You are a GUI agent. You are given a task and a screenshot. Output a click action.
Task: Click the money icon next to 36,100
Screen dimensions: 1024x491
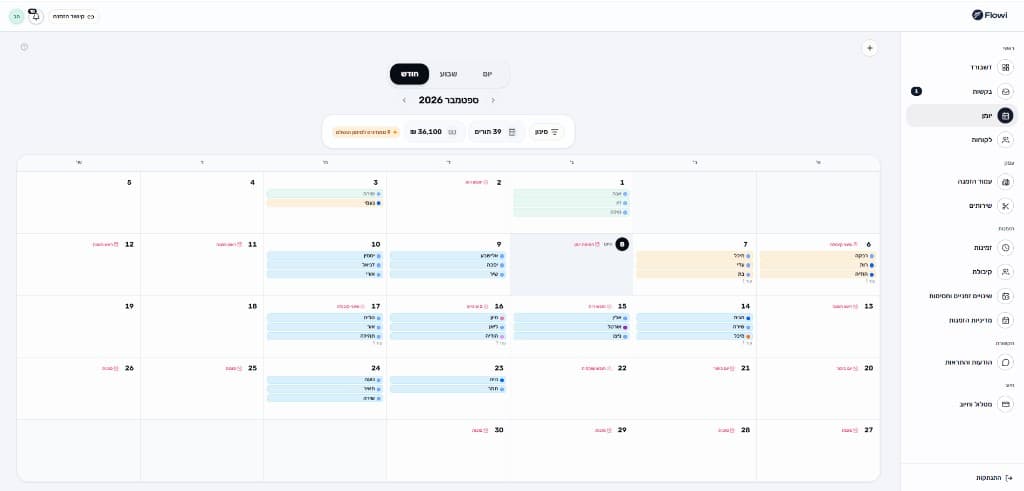click(x=452, y=132)
